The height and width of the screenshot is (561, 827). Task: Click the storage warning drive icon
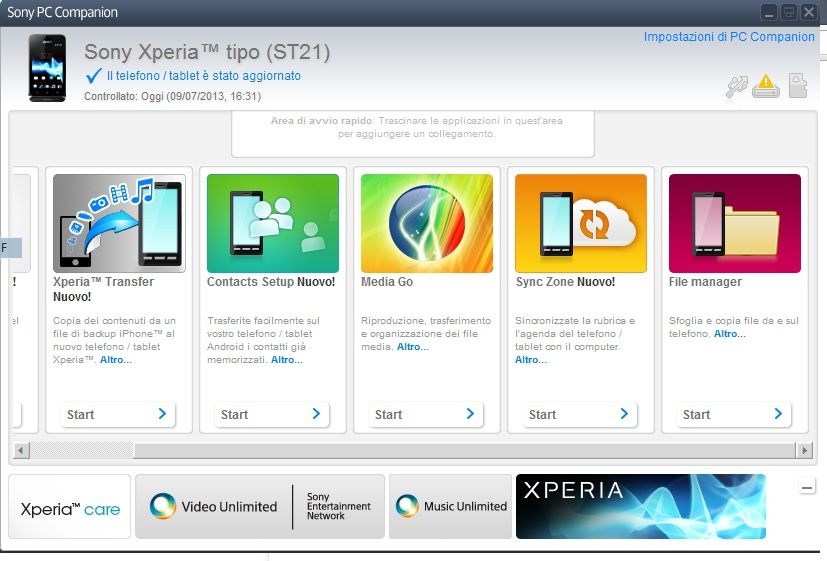click(x=766, y=86)
